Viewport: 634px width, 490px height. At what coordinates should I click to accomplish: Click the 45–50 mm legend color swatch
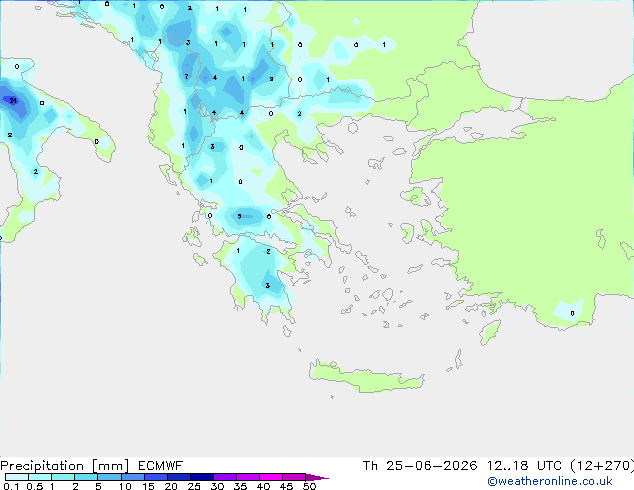[x=294, y=477]
